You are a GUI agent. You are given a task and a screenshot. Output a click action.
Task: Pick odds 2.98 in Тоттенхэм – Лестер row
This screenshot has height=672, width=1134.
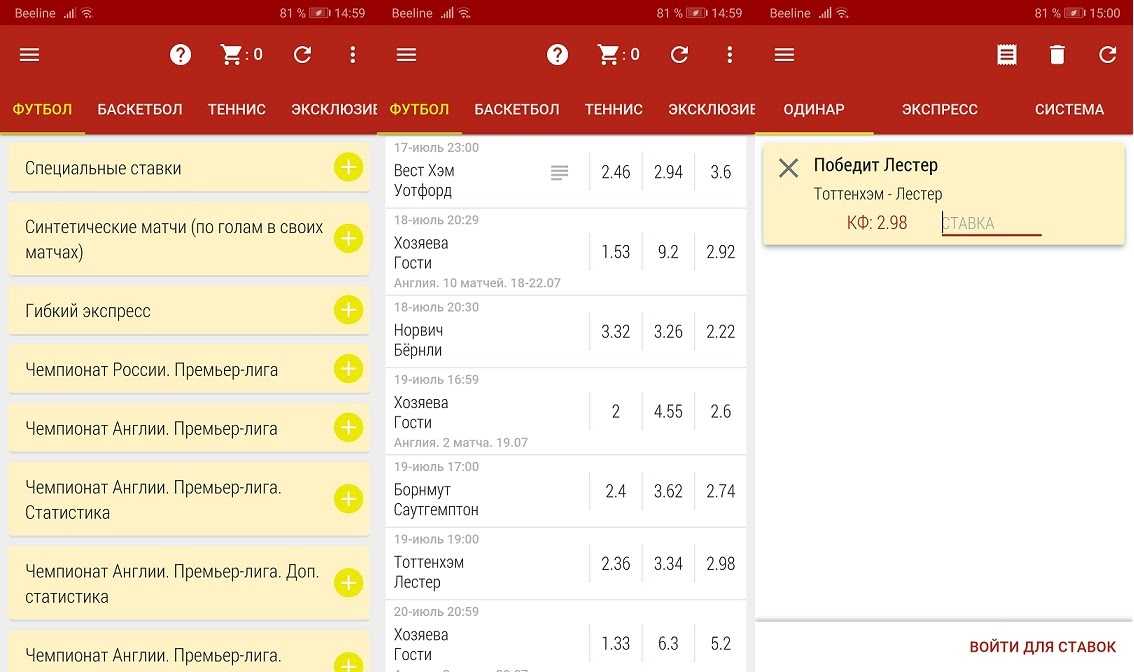point(720,563)
